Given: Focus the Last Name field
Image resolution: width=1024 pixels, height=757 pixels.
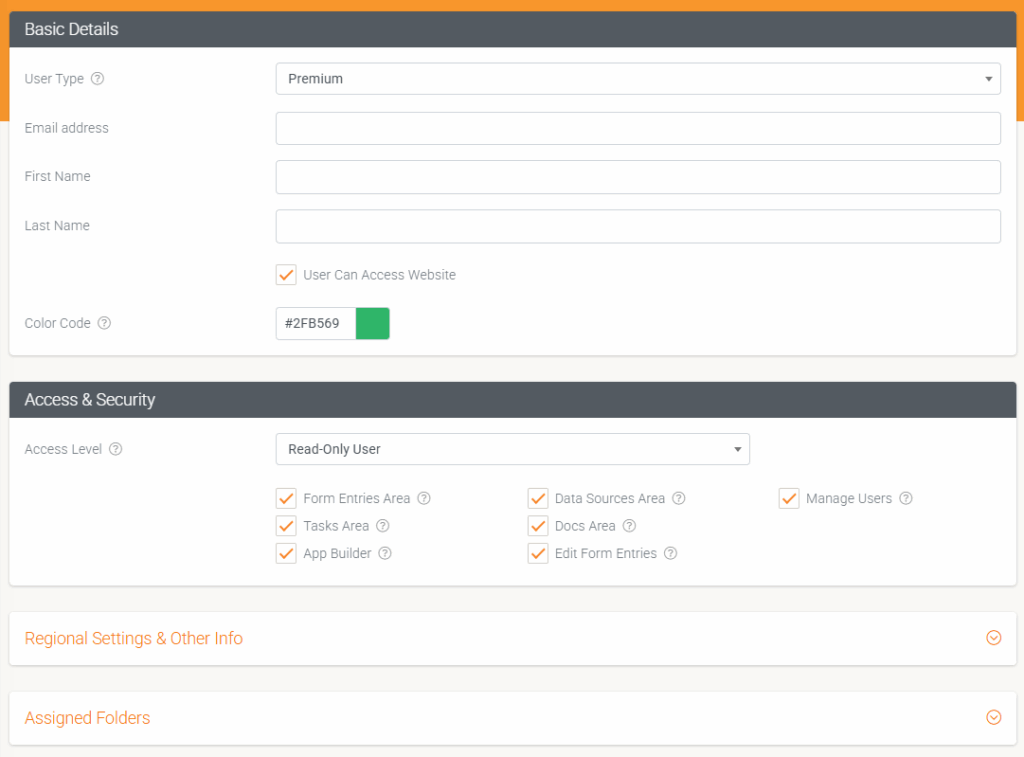Looking at the screenshot, I should pyautogui.click(x=638, y=226).
